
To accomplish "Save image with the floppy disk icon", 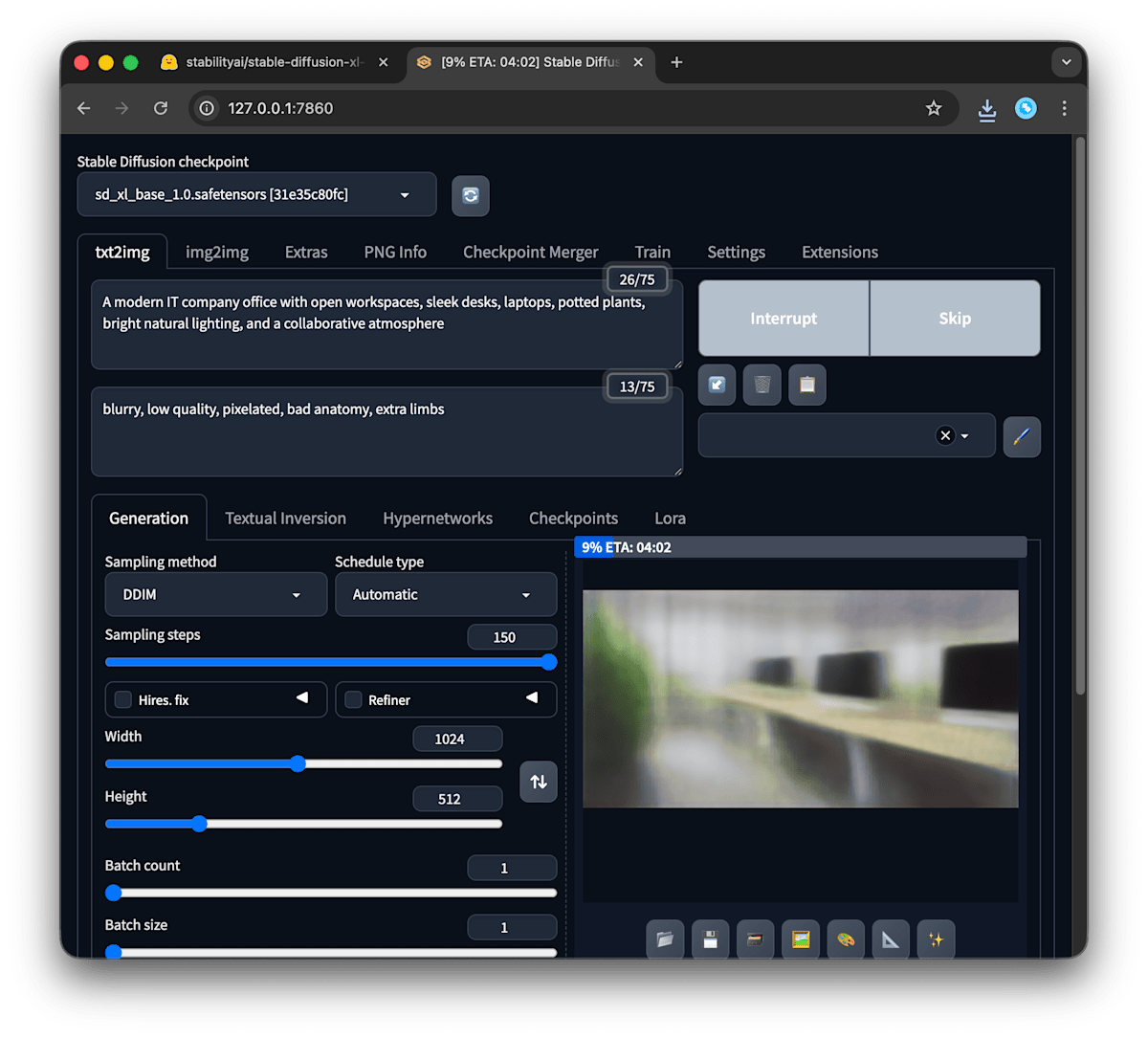I will point(711,939).
